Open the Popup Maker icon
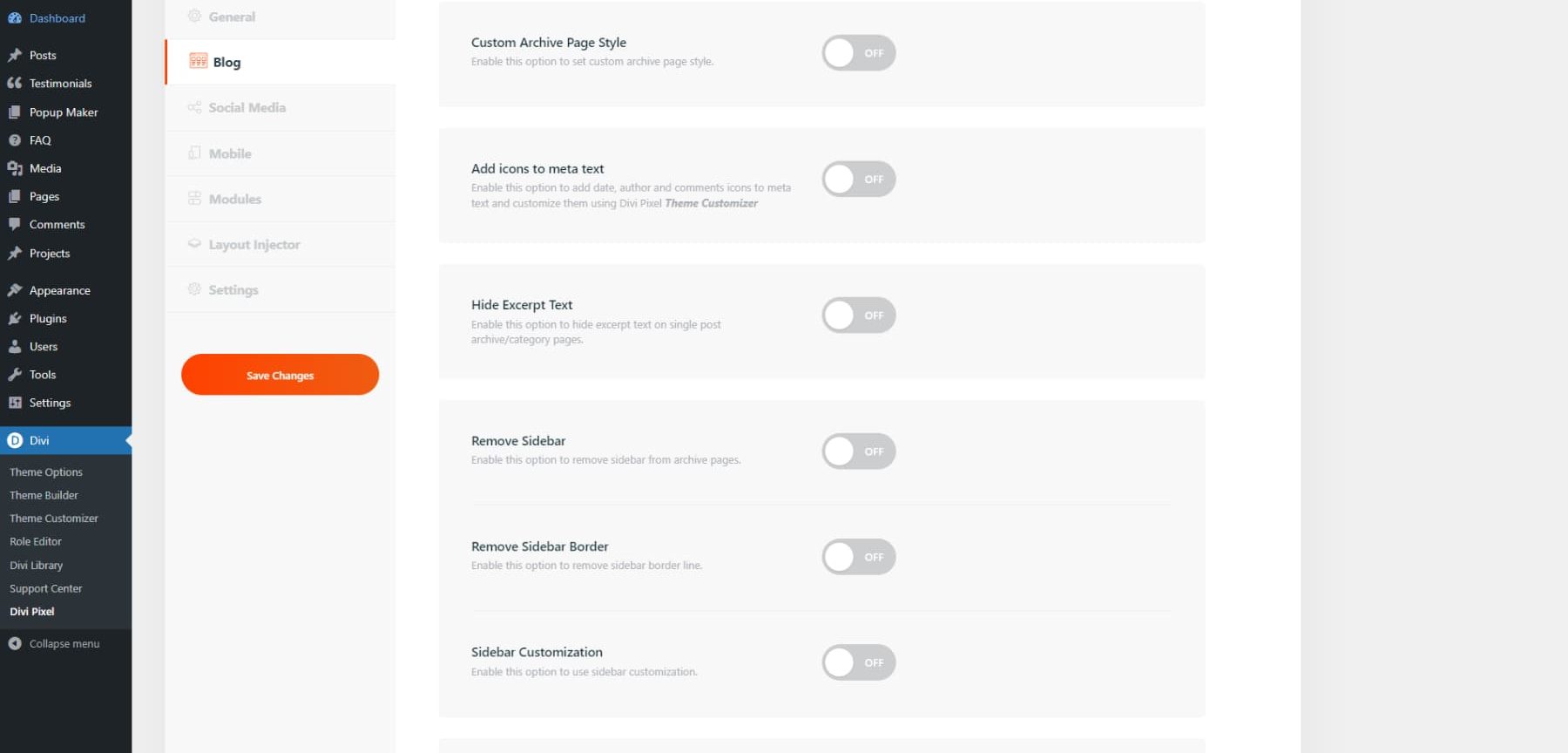1568x753 pixels. (16, 112)
